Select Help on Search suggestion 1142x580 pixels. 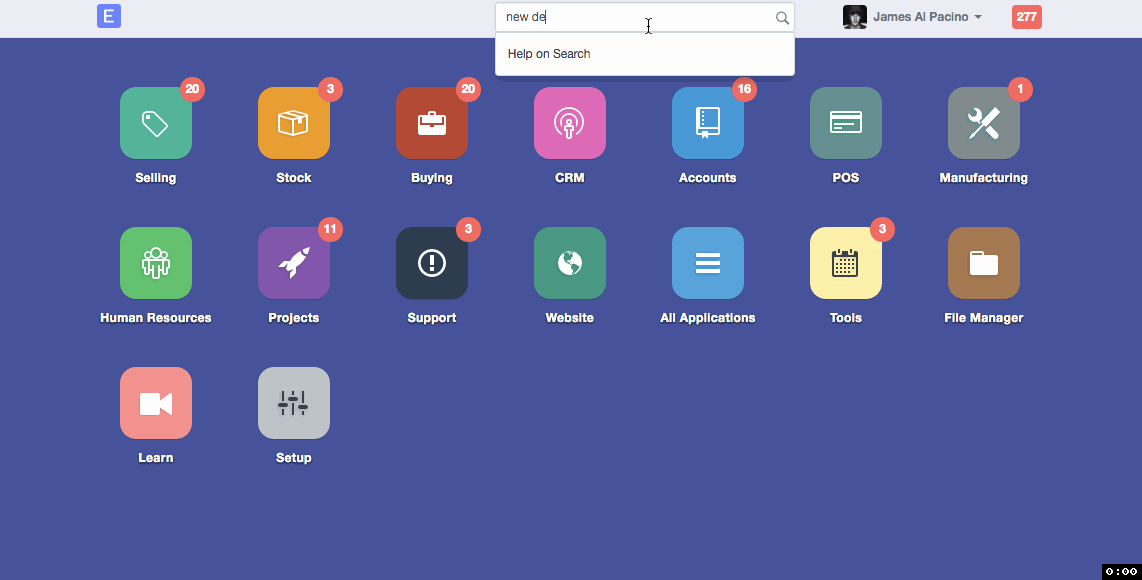pos(549,54)
